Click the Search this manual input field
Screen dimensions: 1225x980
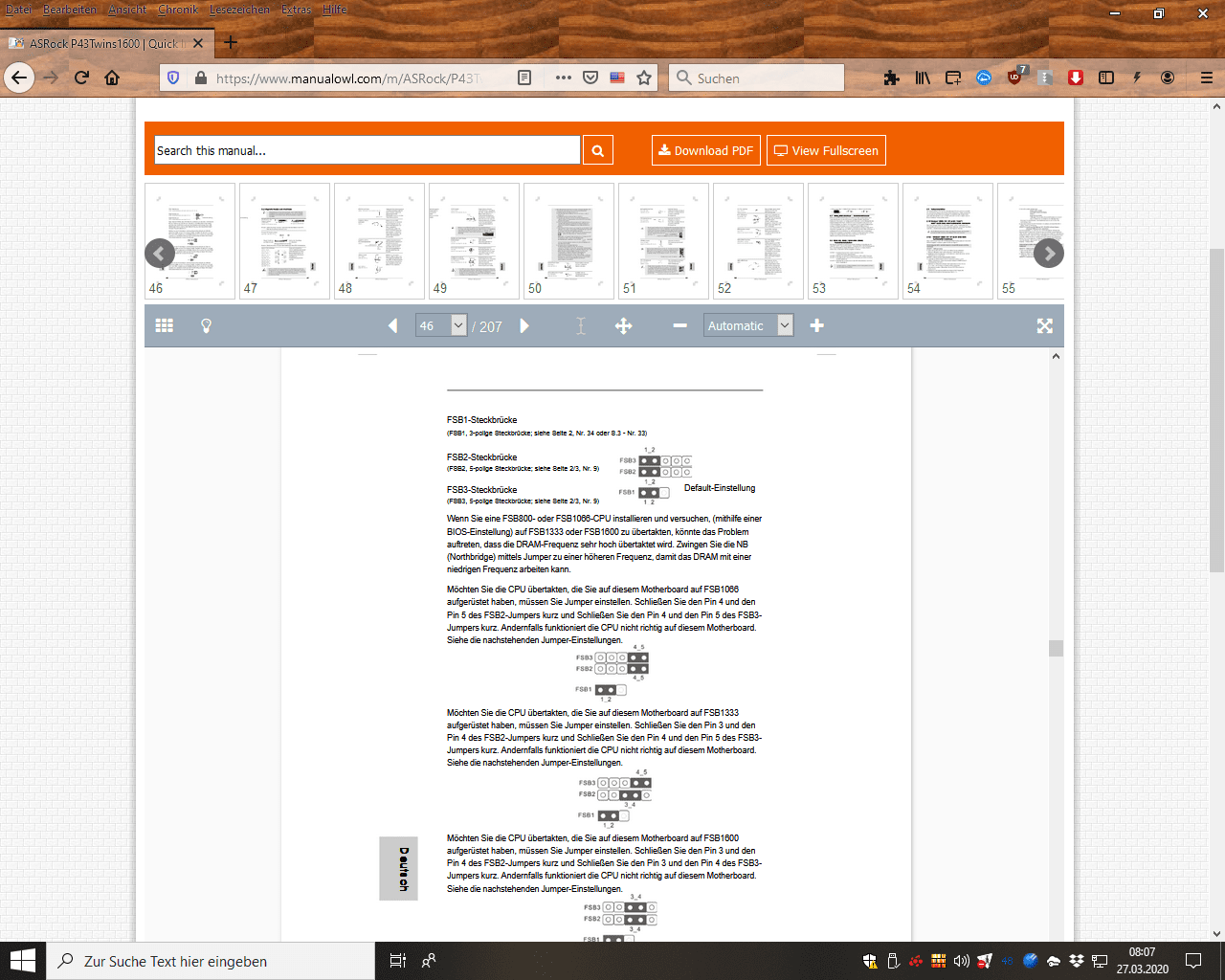[x=367, y=150]
